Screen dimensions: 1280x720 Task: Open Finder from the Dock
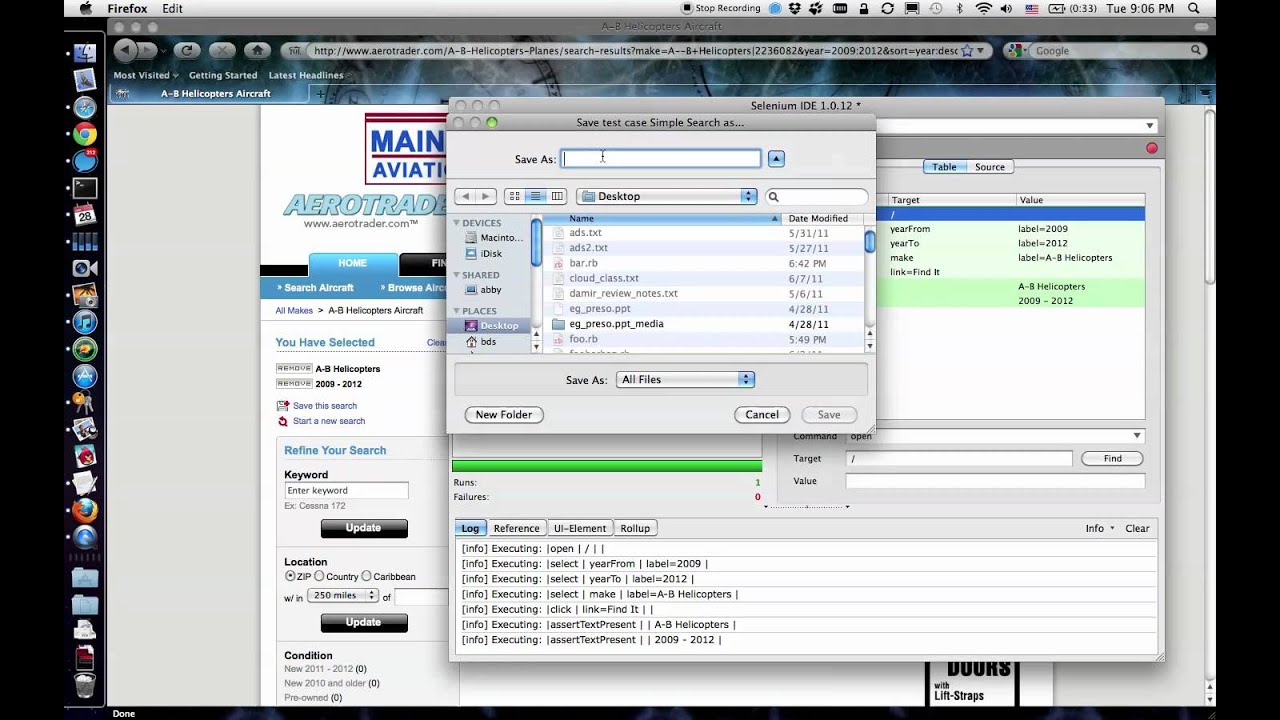[x=85, y=53]
